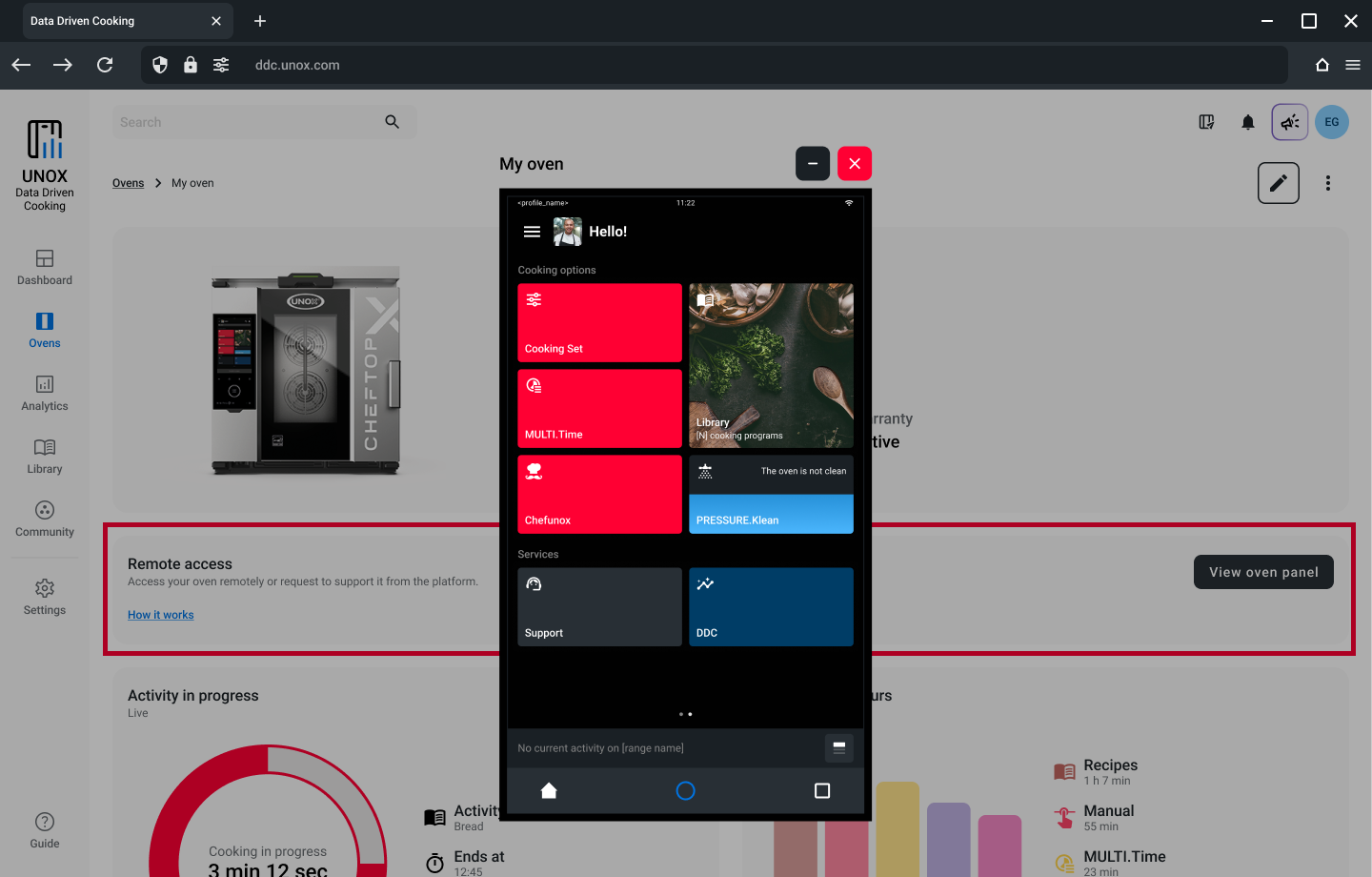The width and height of the screenshot is (1372, 877).
Task: Click the notifications bell icon
Action: pos(1248,122)
